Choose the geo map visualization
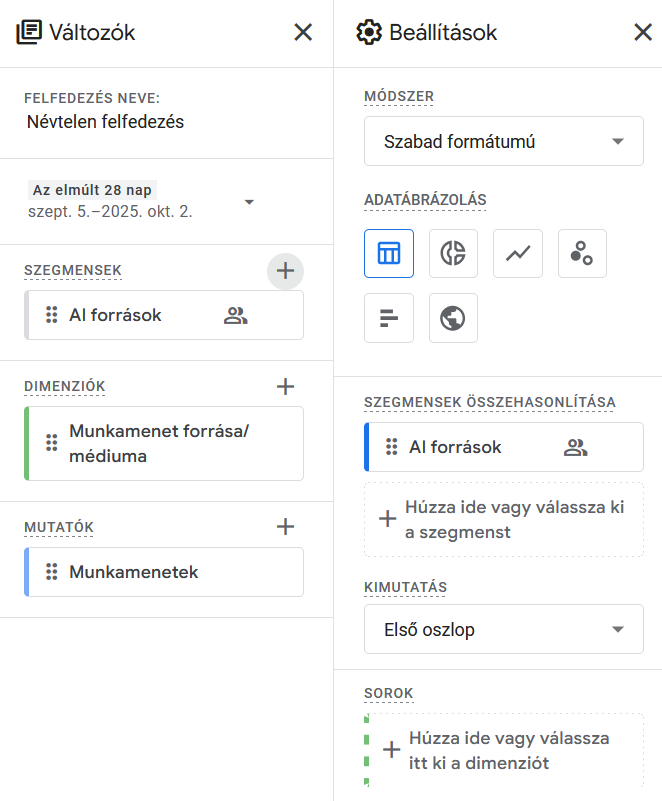The image size is (662, 801). (x=453, y=318)
